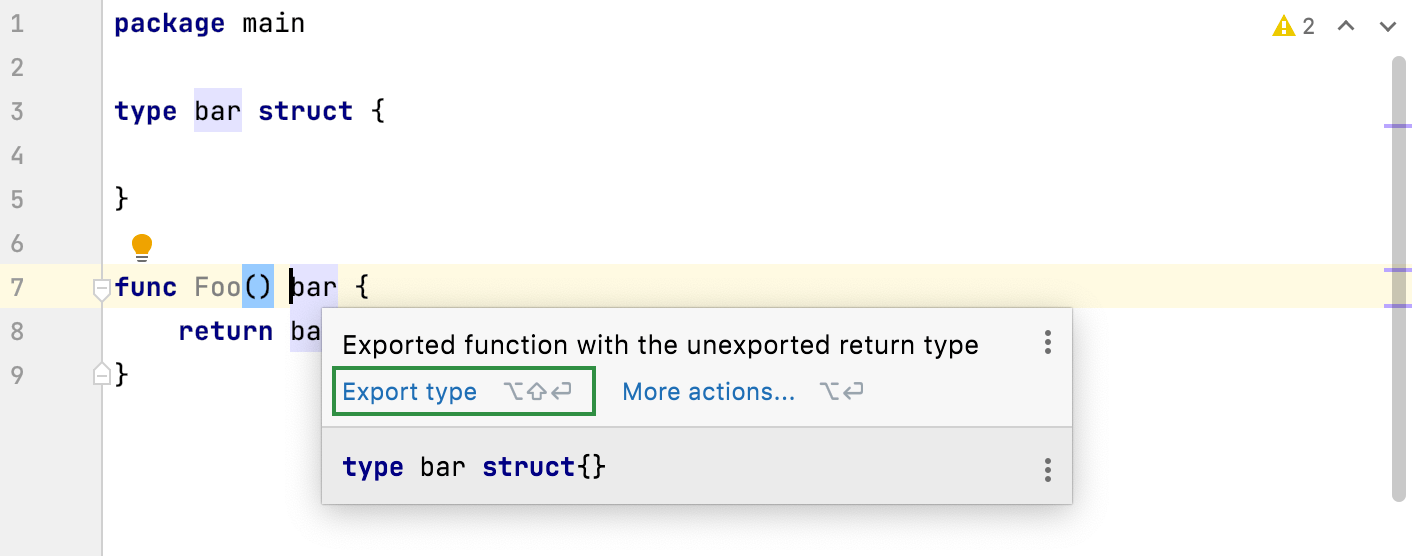This screenshot has width=1412, height=556.
Task: Go to previous highlighted problem arrow
Action: (x=1346, y=27)
